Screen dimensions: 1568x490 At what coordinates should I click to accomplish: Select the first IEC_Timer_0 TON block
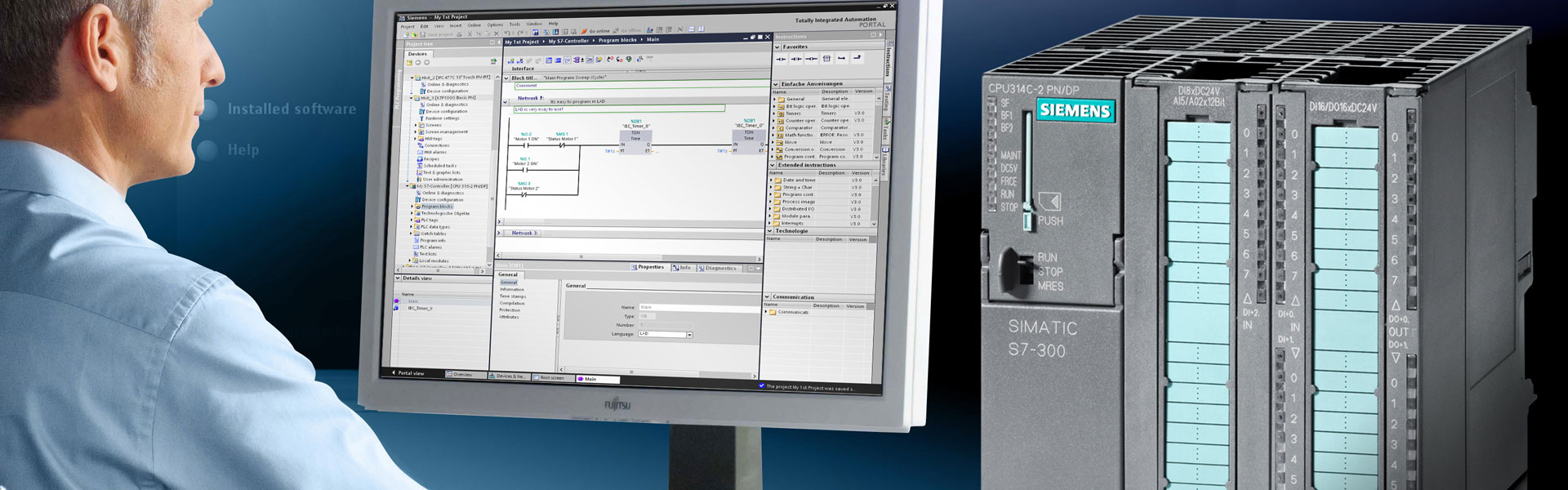tap(635, 143)
